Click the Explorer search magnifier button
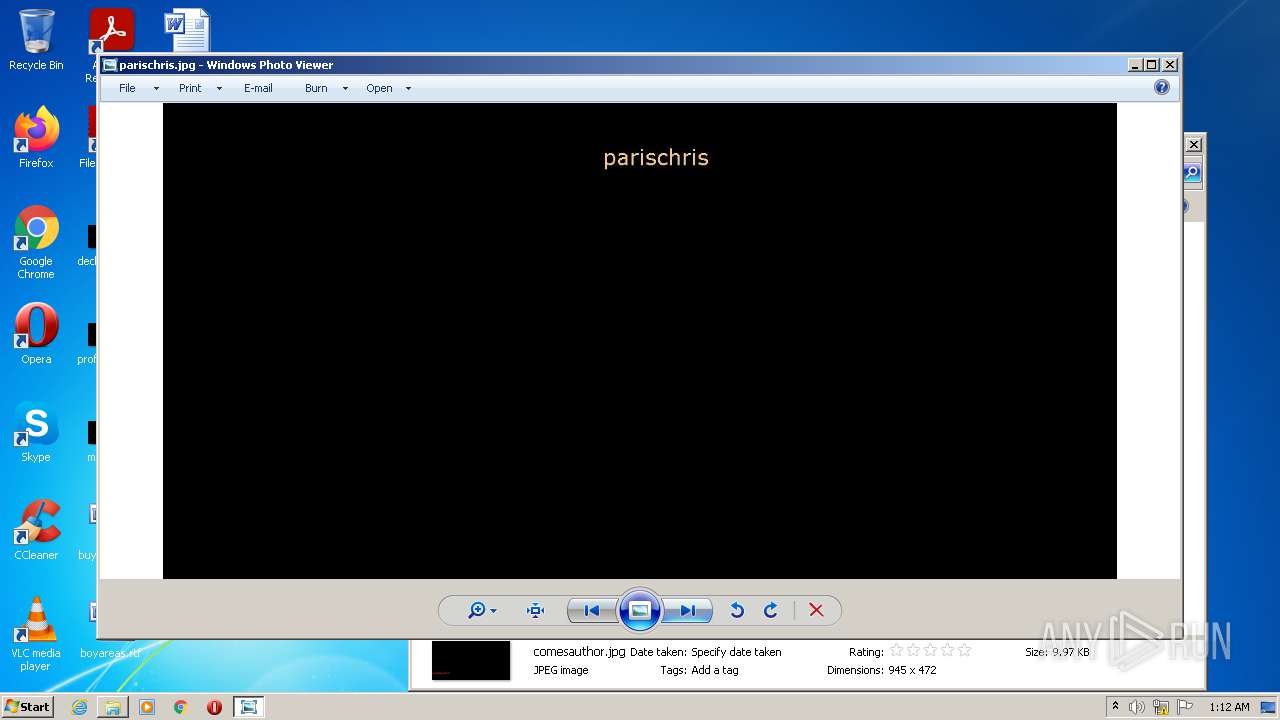This screenshot has width=1280, height=720. tap(1192, 173)
